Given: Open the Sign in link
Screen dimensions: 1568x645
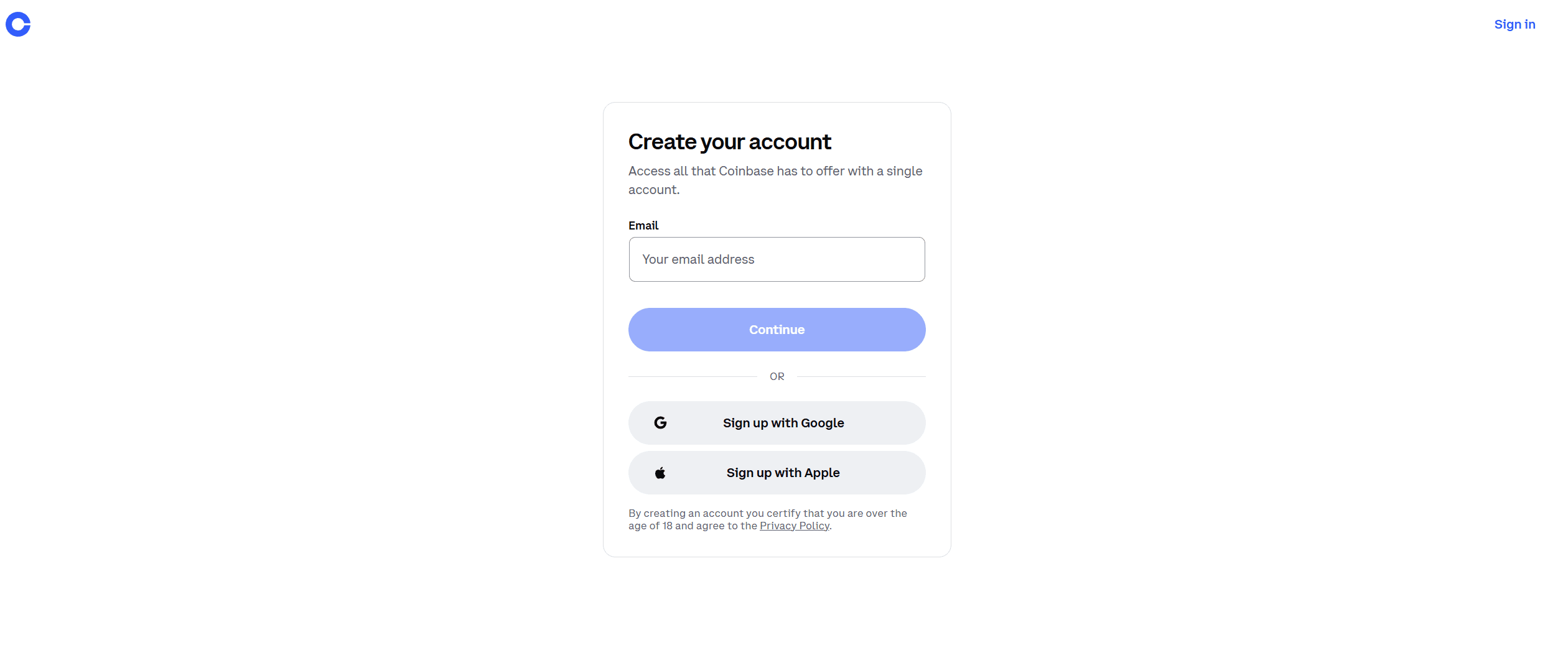Looking at the screenshot, I should (x=1514, y=24).
